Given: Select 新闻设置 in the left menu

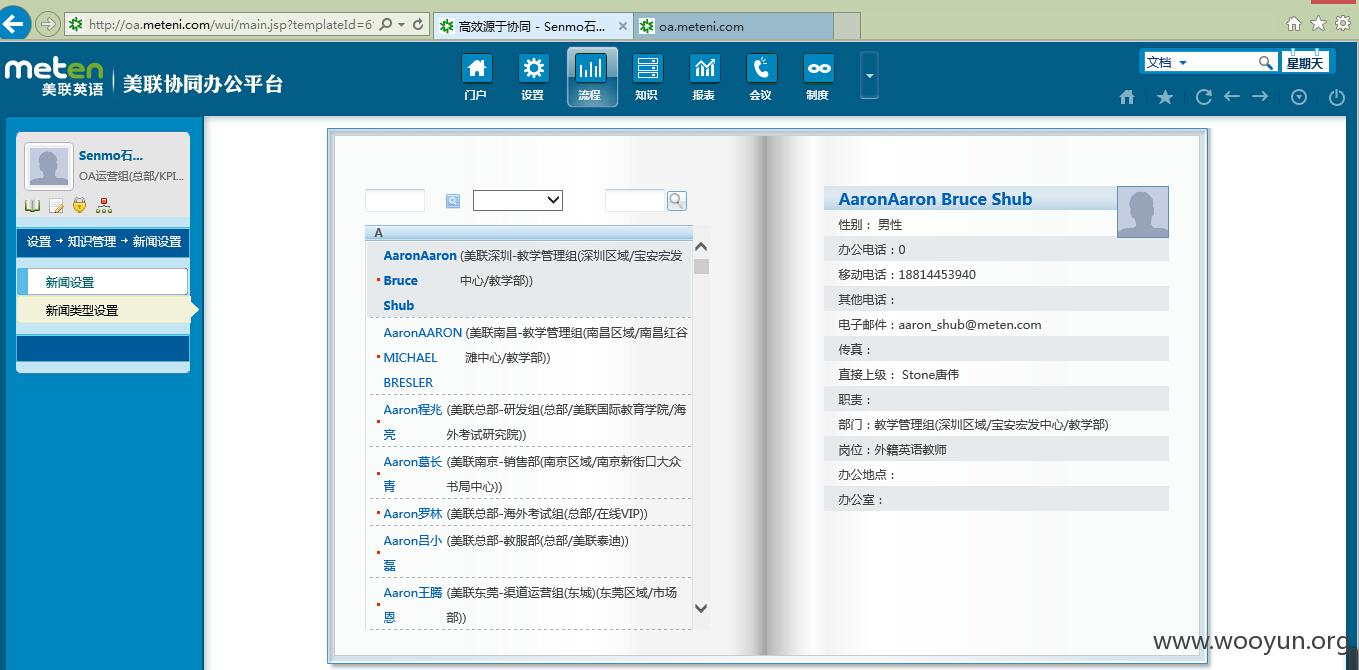Looking at the screenshot, I should (102, 282).
